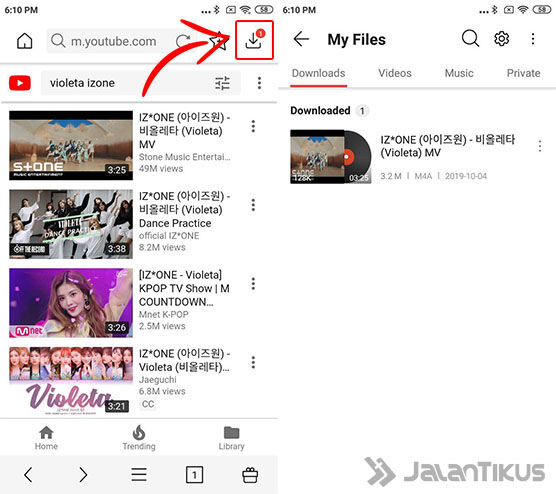Open options for downloaded Violeta file
The height and width of the screenshot is (494, 556).
click(x=540, y=146)
